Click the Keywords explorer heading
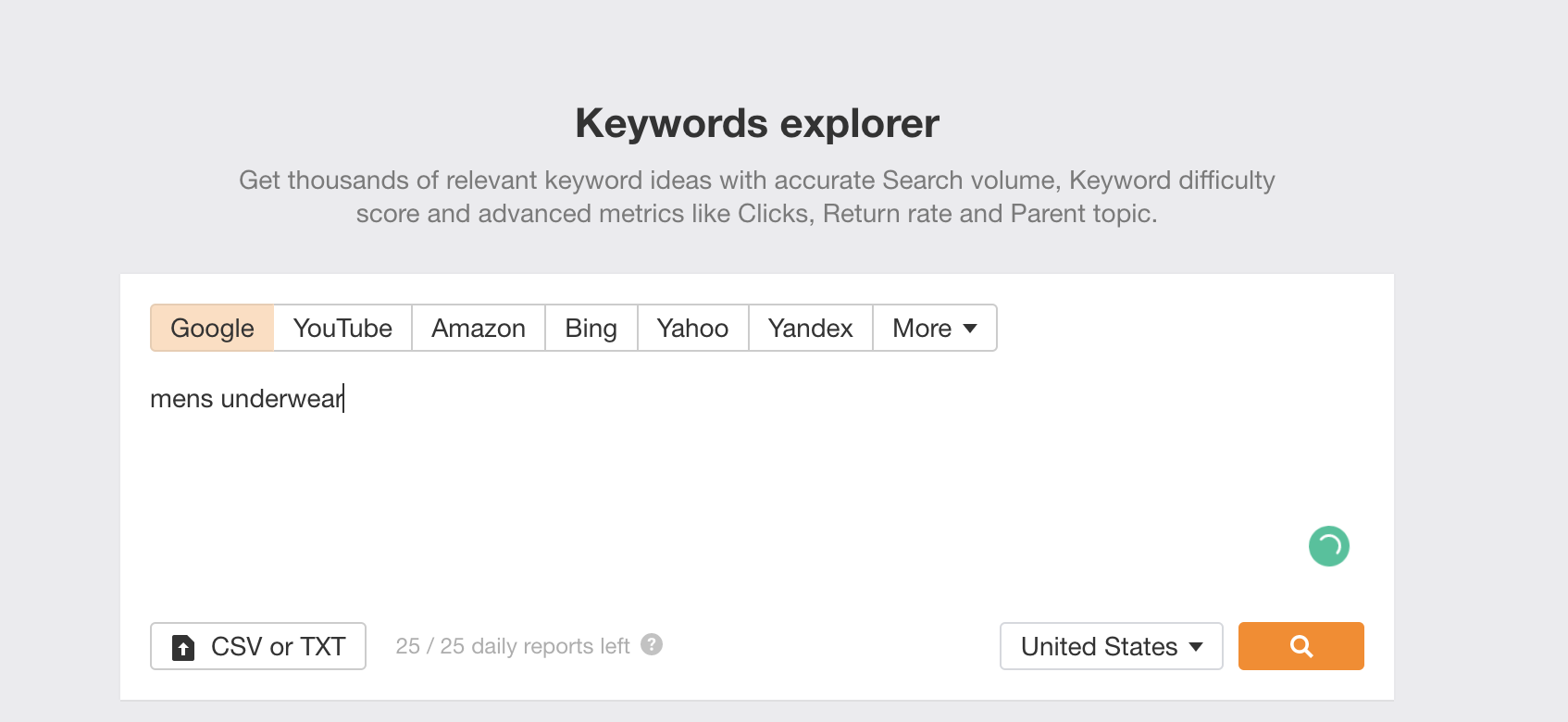Image resolution: width=1568 pixels, height=722 pixels. [756, 123]
